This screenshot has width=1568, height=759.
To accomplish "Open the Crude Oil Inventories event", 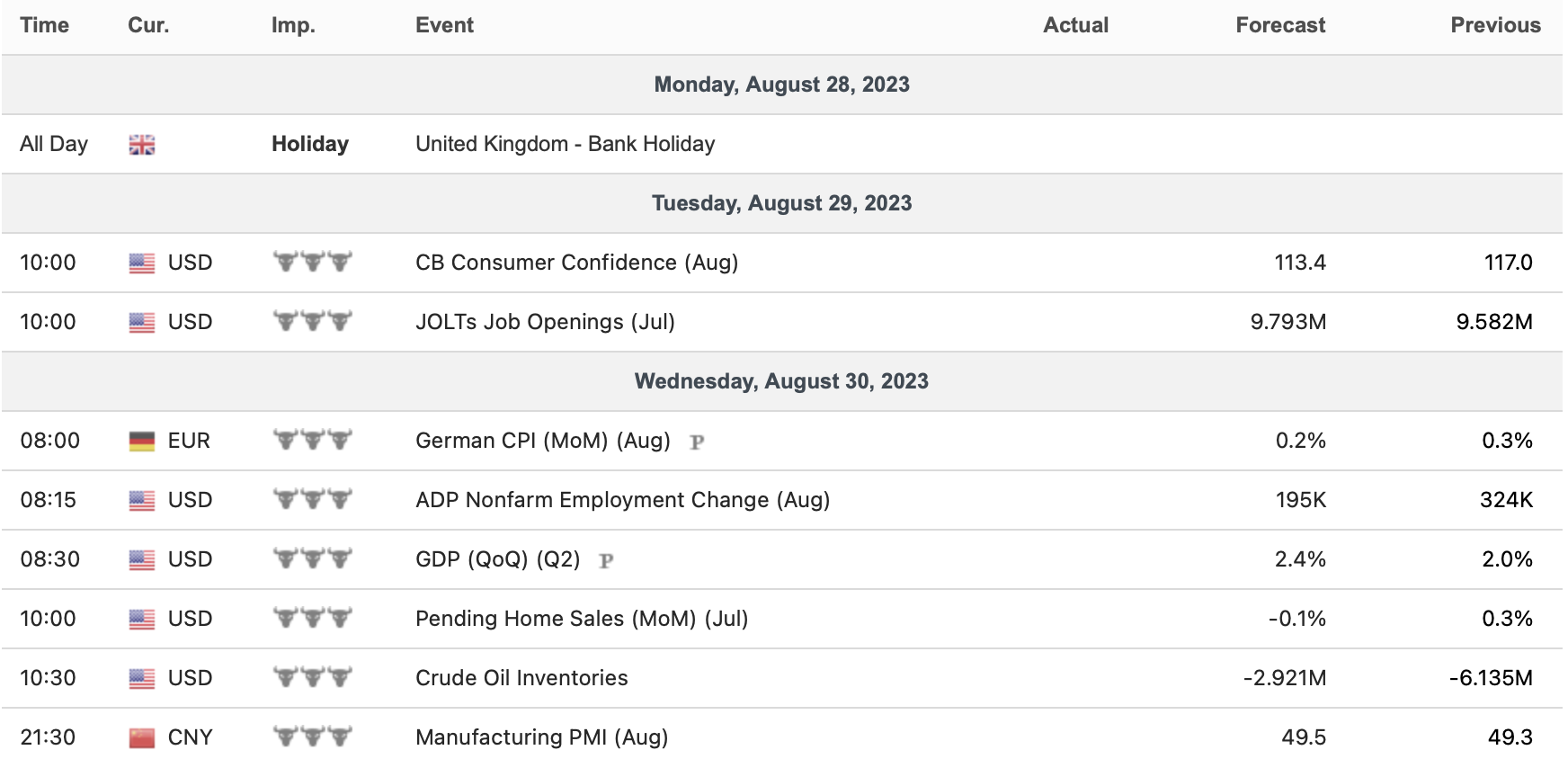I will (521, 678).
